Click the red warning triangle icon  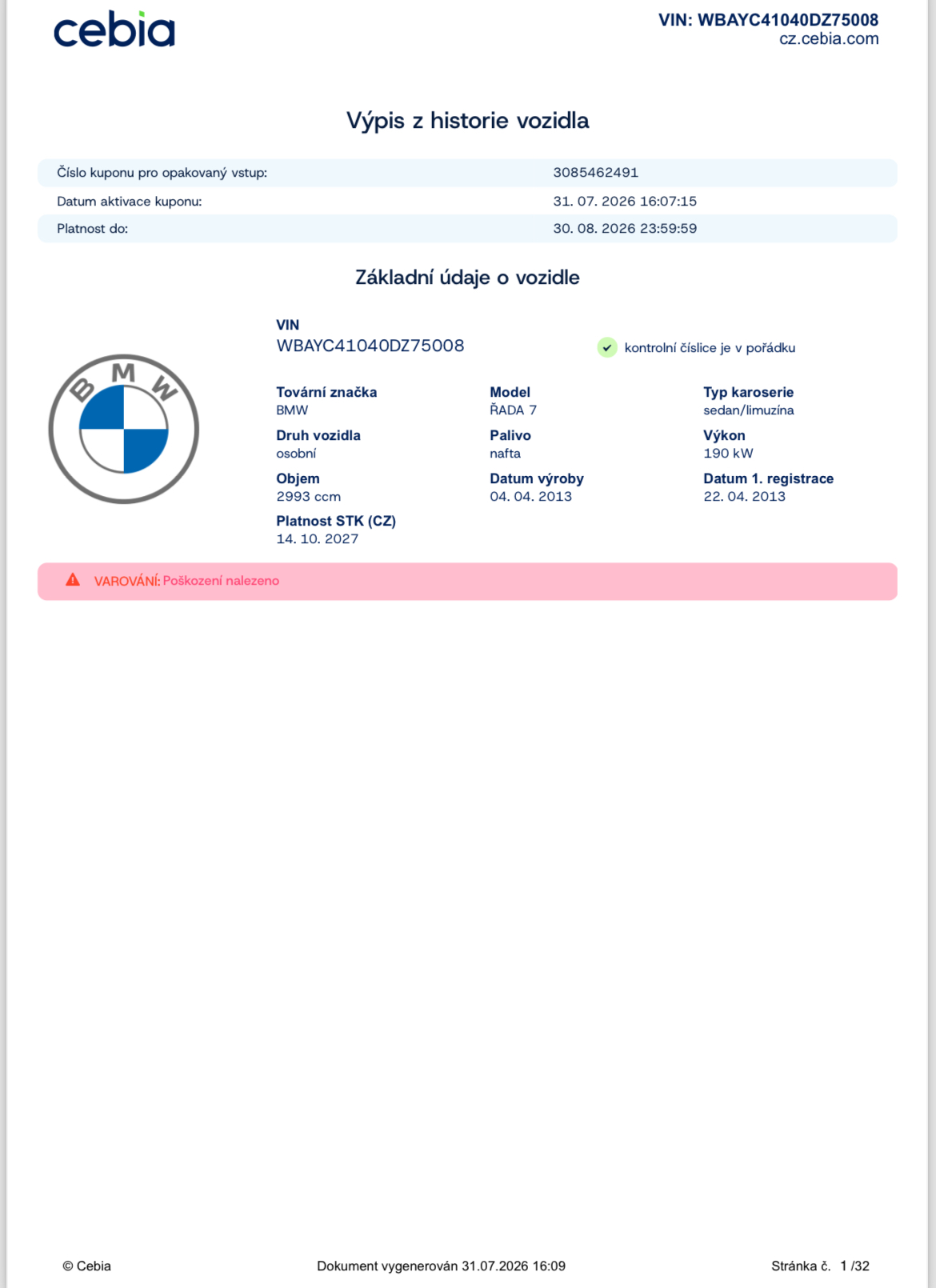(x=73, y=580)
